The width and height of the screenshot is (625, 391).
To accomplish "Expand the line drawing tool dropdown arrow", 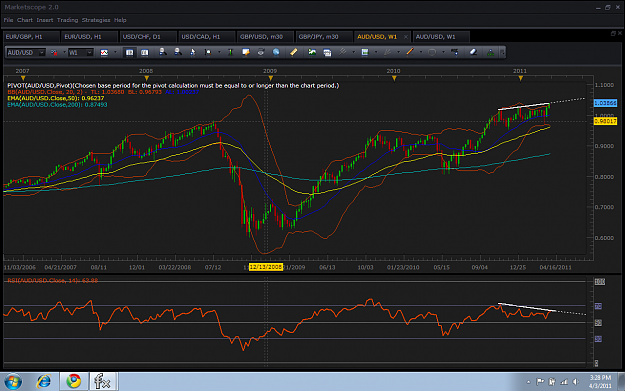I will 421,52.
